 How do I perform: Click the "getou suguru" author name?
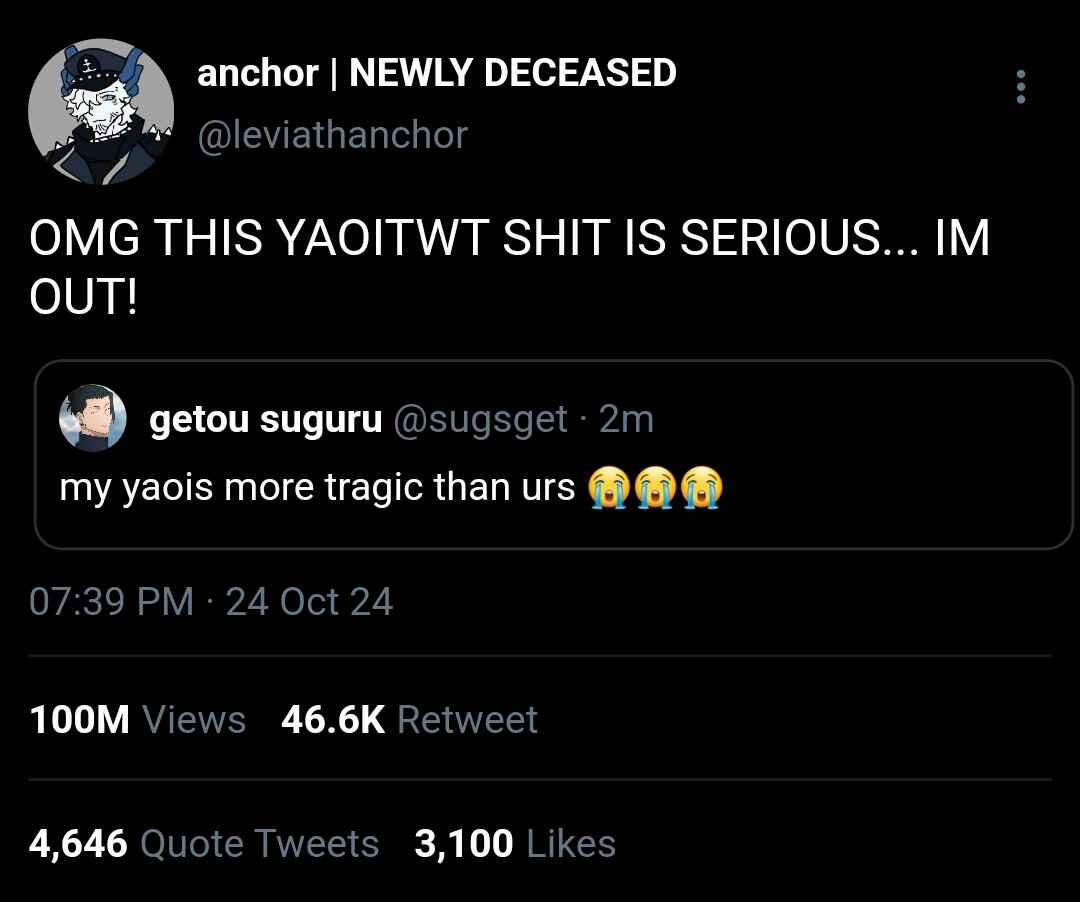265,420
